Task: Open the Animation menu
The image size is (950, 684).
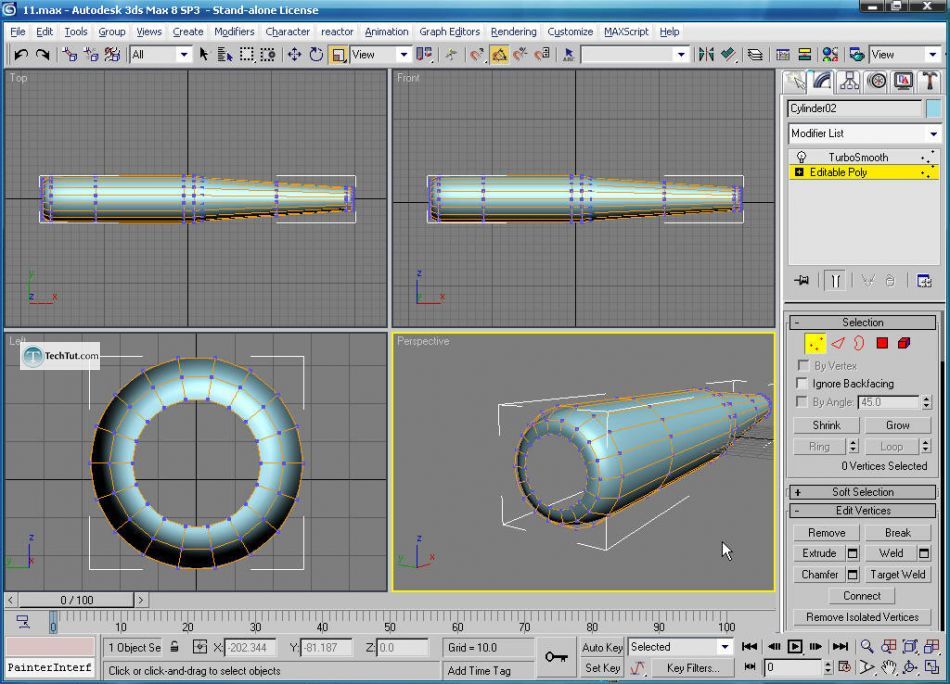Action: pos(386,32)
